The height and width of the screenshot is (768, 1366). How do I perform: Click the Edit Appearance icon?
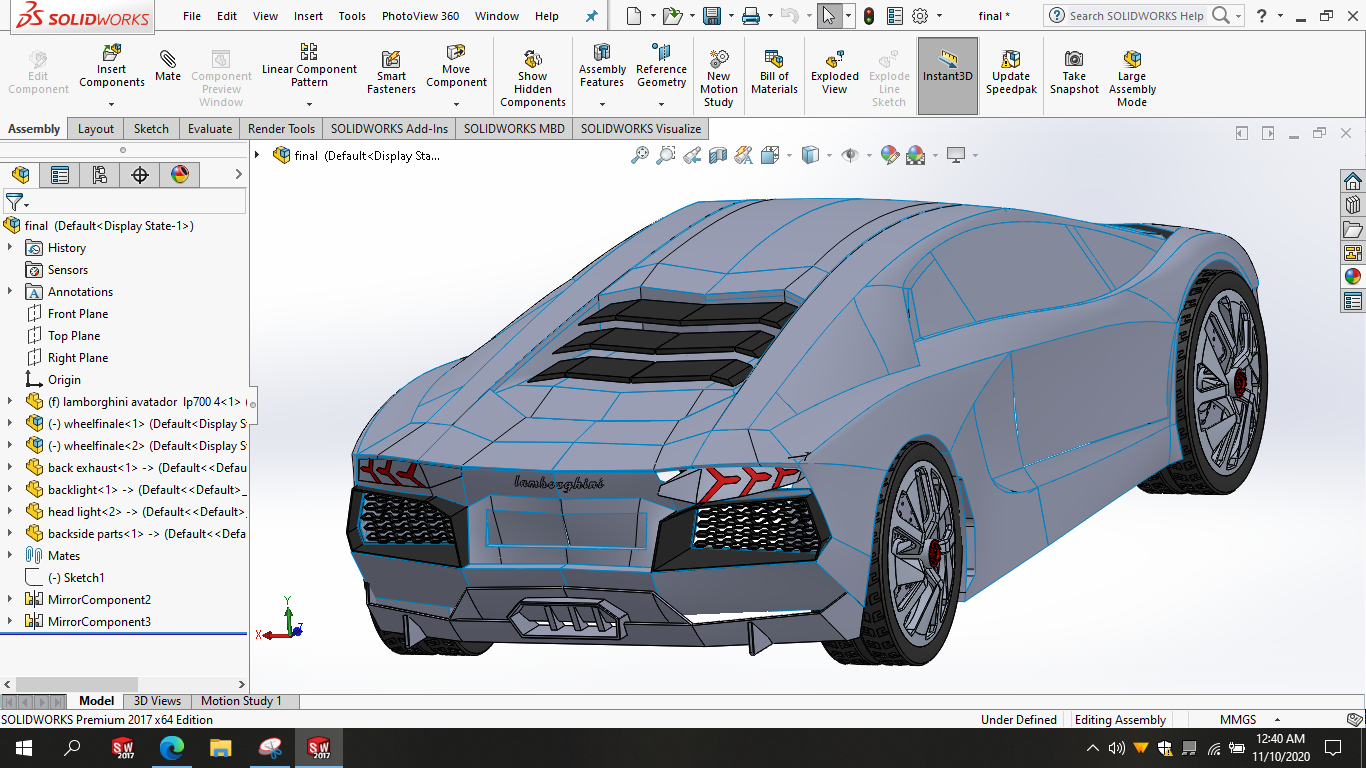pyautogui.click(x=890, y=155)
